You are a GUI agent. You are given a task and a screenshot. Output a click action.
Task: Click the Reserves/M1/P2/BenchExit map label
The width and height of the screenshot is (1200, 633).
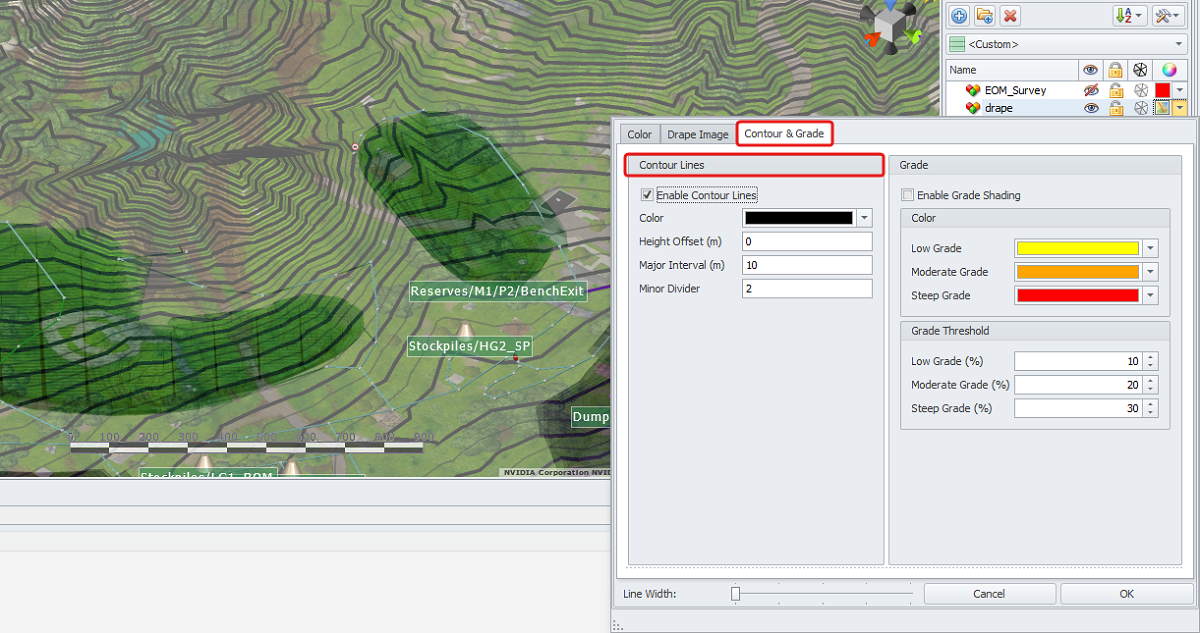point(497,292)
